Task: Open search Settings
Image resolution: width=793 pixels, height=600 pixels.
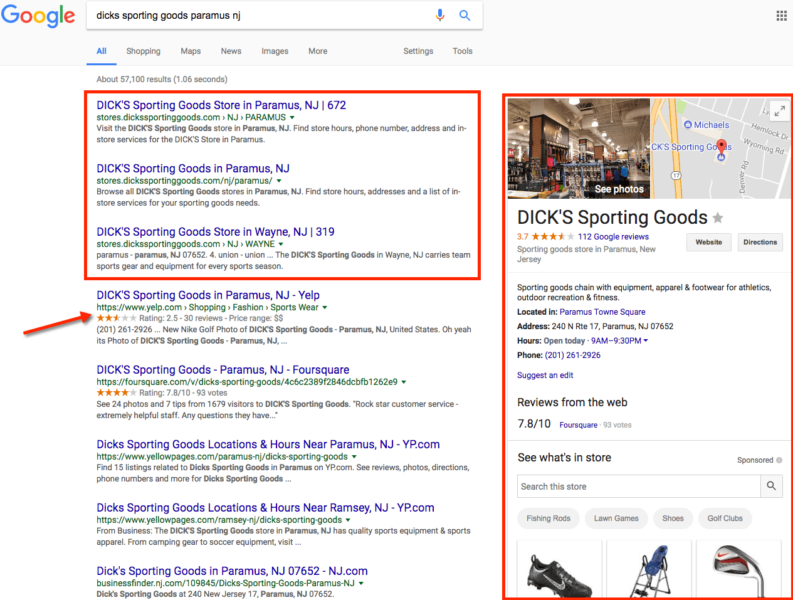Action: tap(418, 51)
